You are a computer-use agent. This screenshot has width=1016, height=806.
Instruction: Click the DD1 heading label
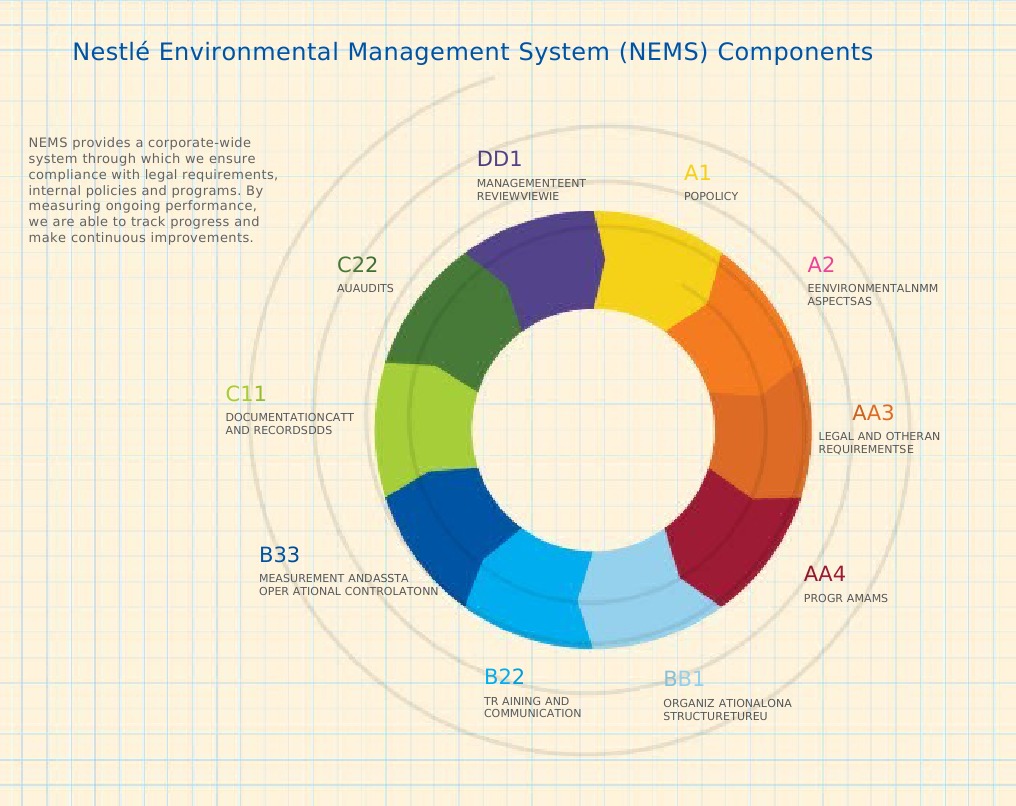(499, 159)
